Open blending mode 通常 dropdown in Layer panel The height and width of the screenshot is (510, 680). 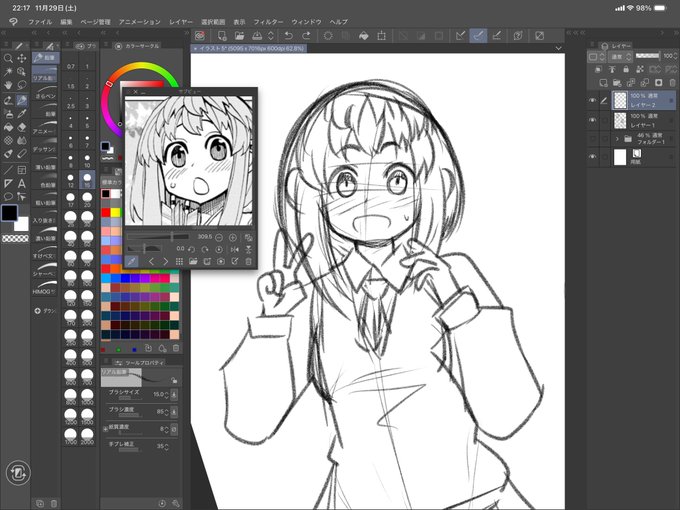tap(621, 57)
